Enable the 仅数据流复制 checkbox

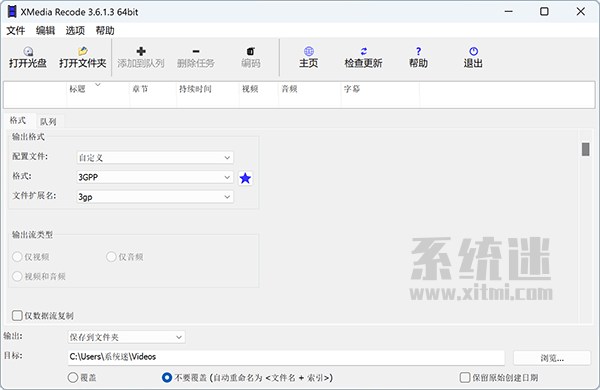17,315
